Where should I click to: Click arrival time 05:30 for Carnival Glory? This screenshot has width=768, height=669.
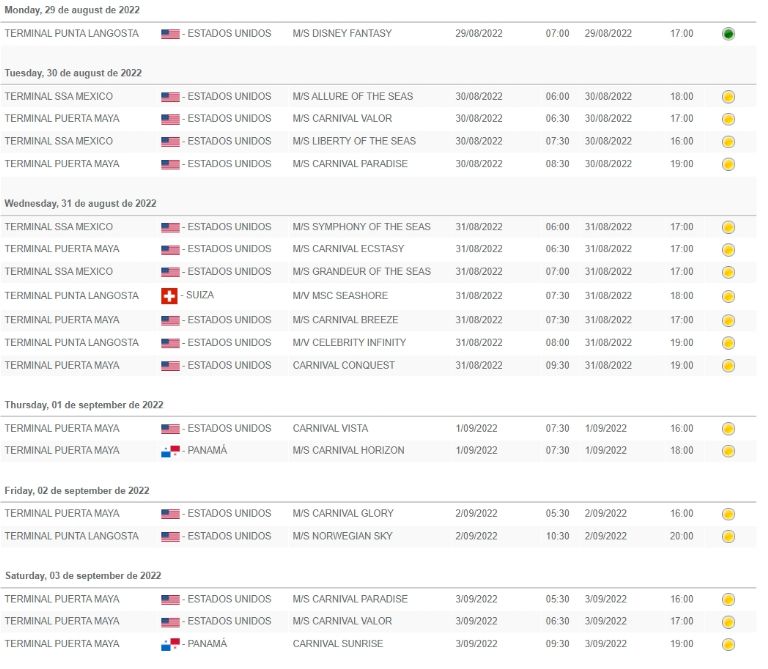pyautogui.click(x=557, y=513)
